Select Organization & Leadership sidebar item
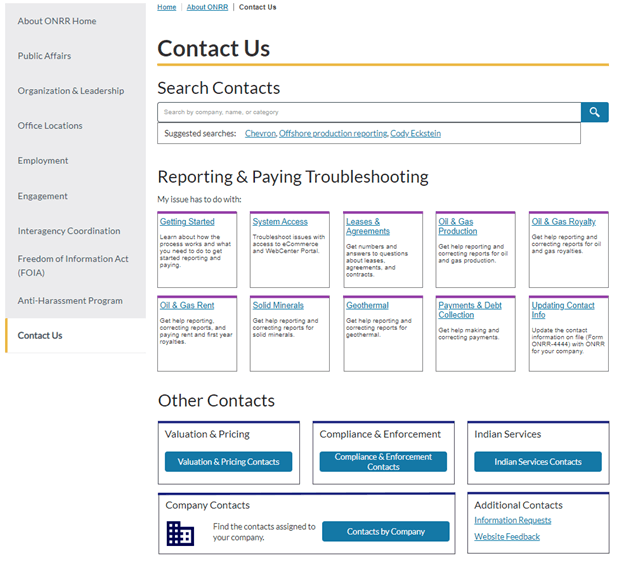This screenshot has height=565, width=624. click(x=71, y=91)
